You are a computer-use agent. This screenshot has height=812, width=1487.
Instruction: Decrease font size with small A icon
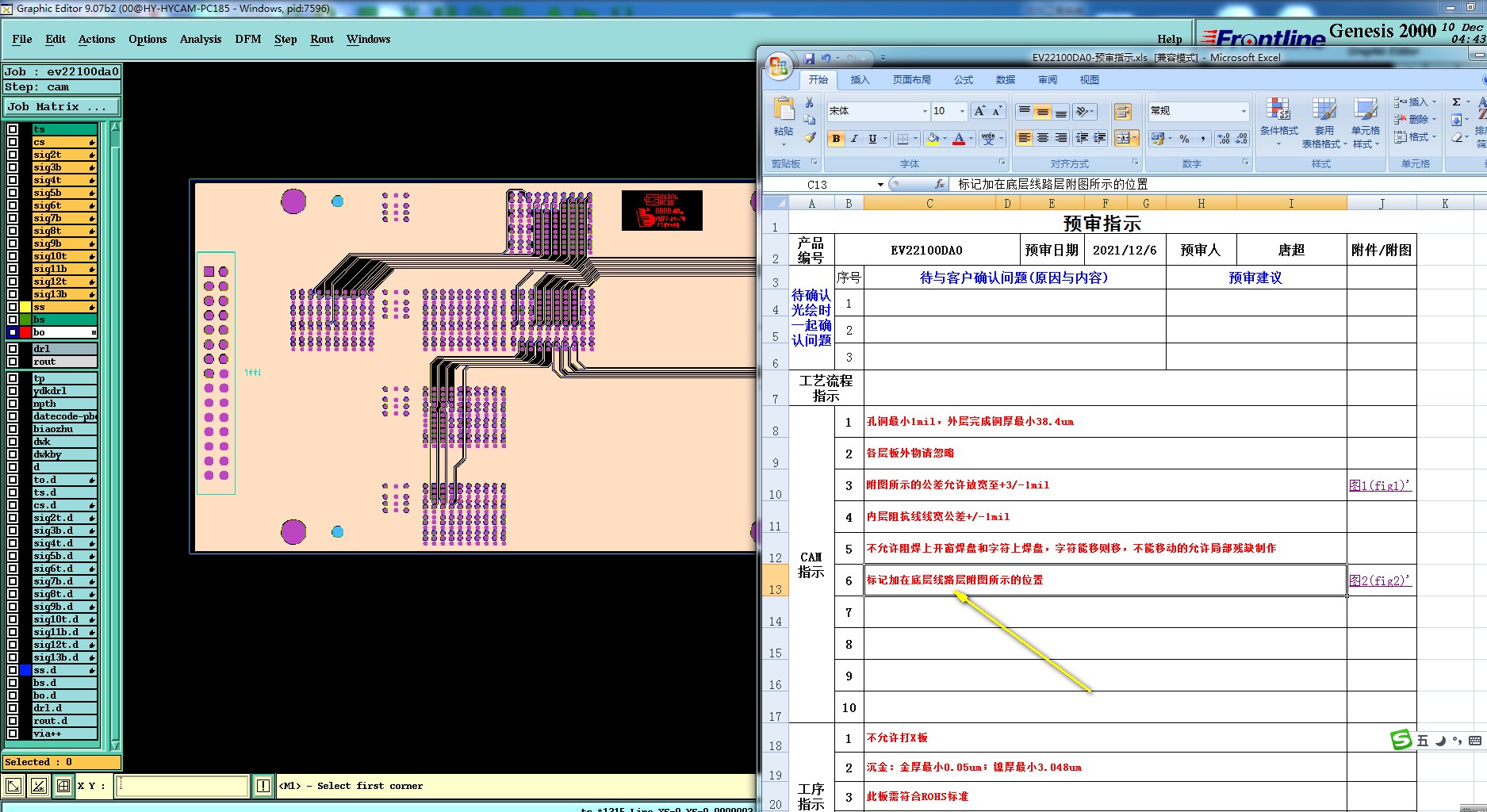997,111
